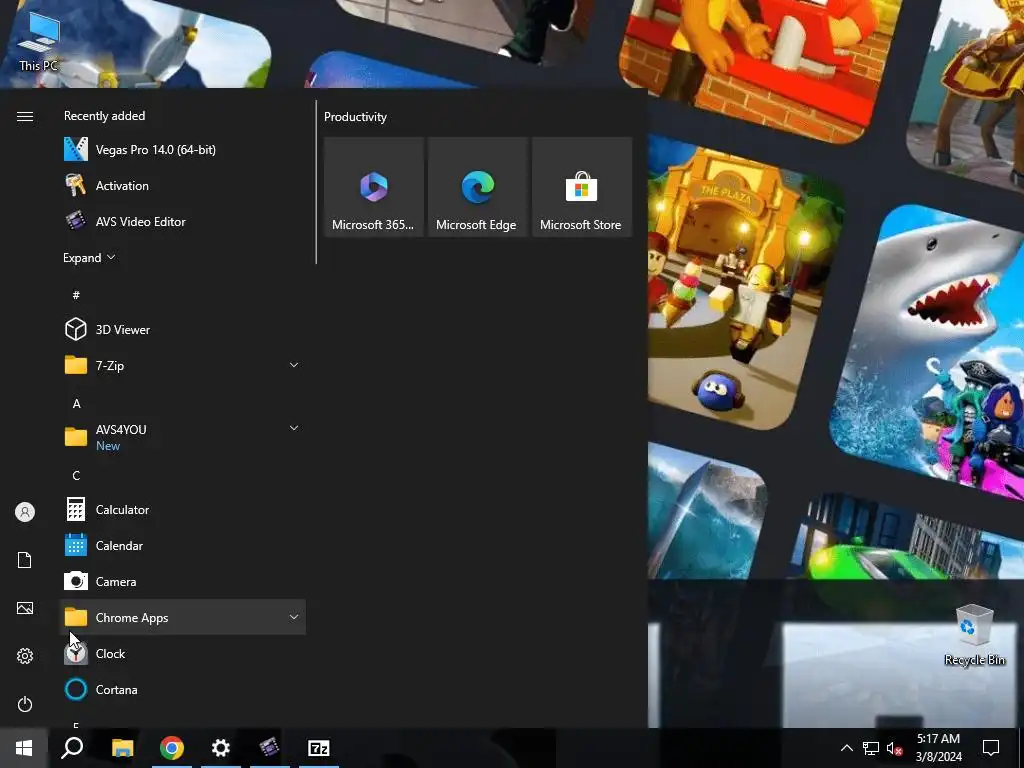Expand the 7-Zip folder chevron
The image size is (1024, 768).
pyautogui.click(x=294, y=365)
